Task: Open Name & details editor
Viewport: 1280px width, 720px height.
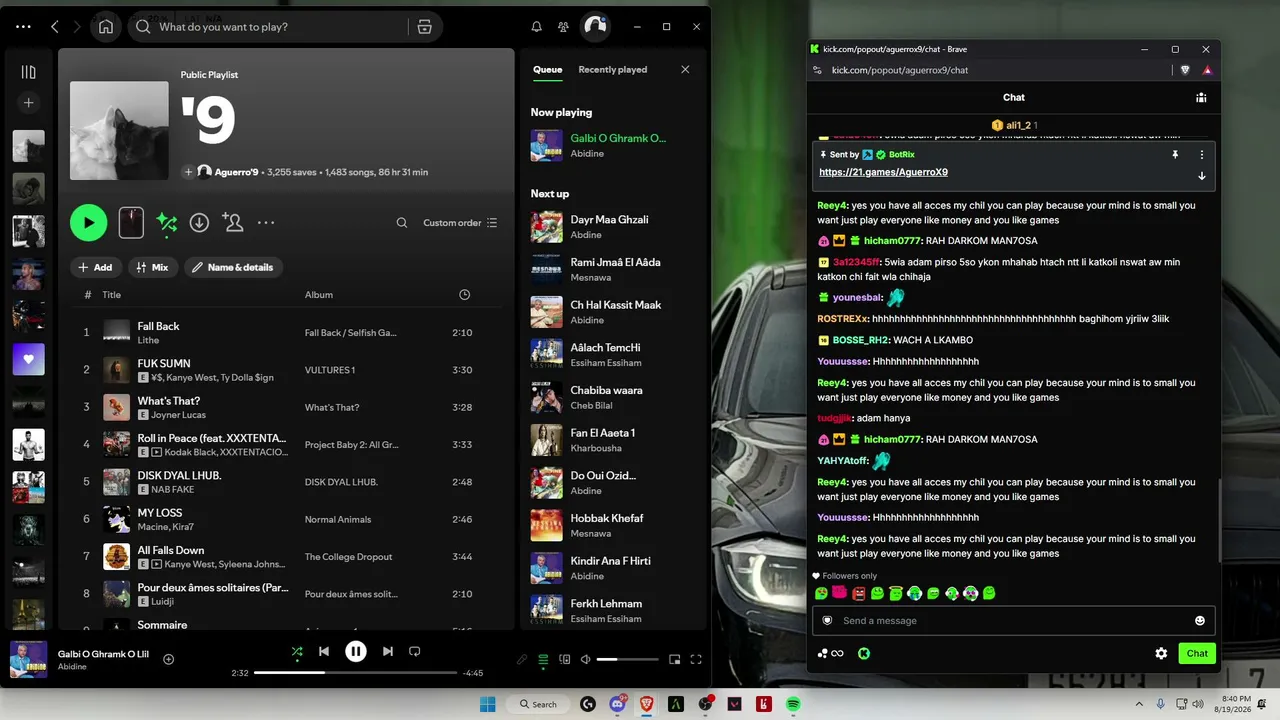Action: pyautogui.click(x=232, y=267)
